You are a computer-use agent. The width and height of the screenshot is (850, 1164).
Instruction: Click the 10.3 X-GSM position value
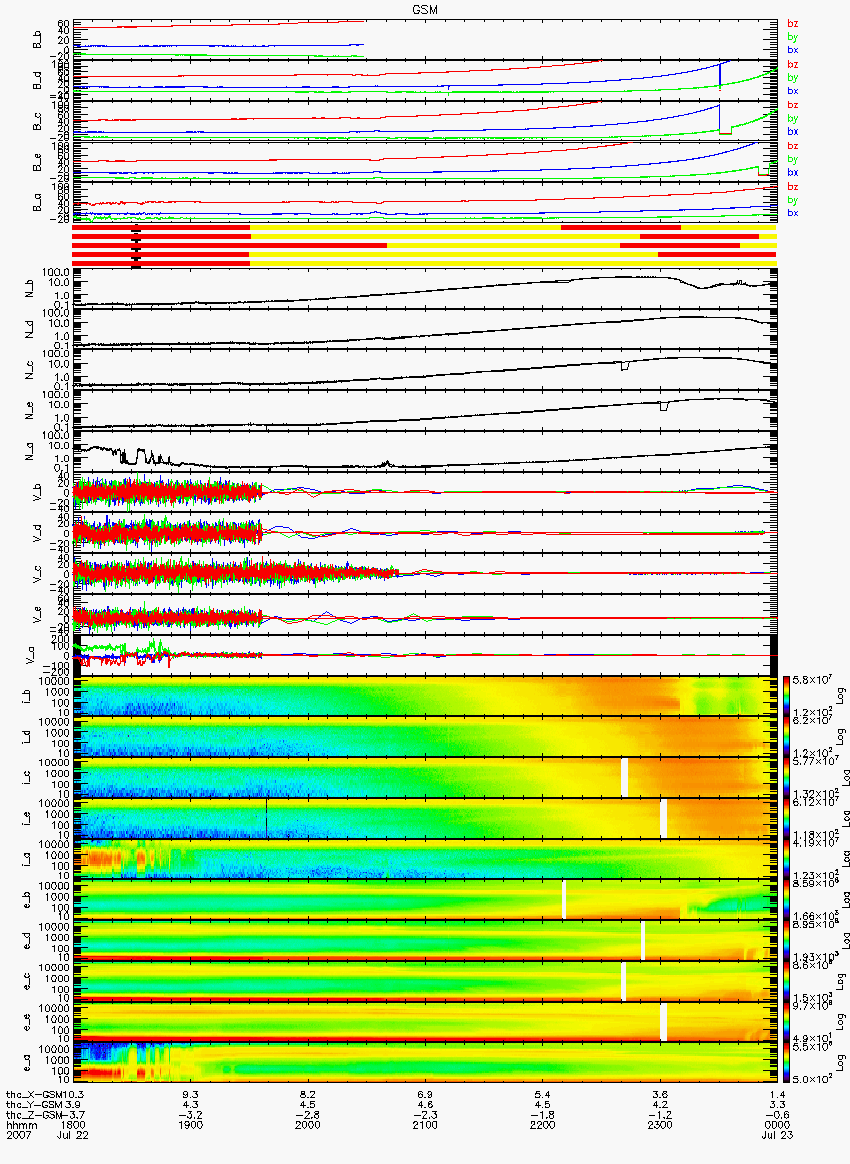coord(73,1095)
